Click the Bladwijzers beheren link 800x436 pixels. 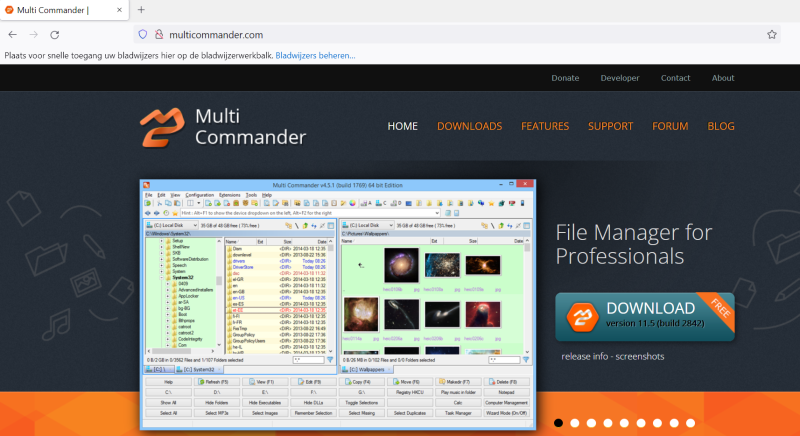(x=315, y=55)
